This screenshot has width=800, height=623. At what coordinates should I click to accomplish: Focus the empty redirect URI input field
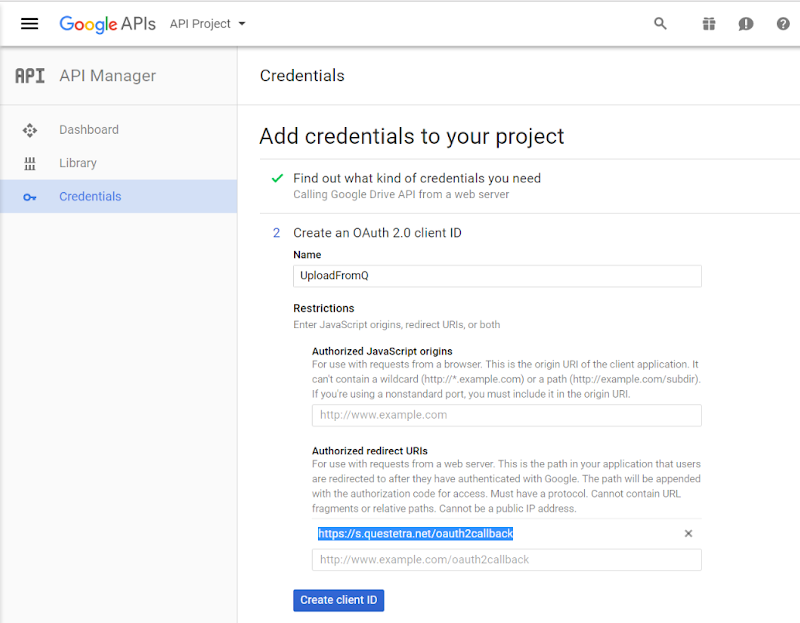(x=507, y=560)
